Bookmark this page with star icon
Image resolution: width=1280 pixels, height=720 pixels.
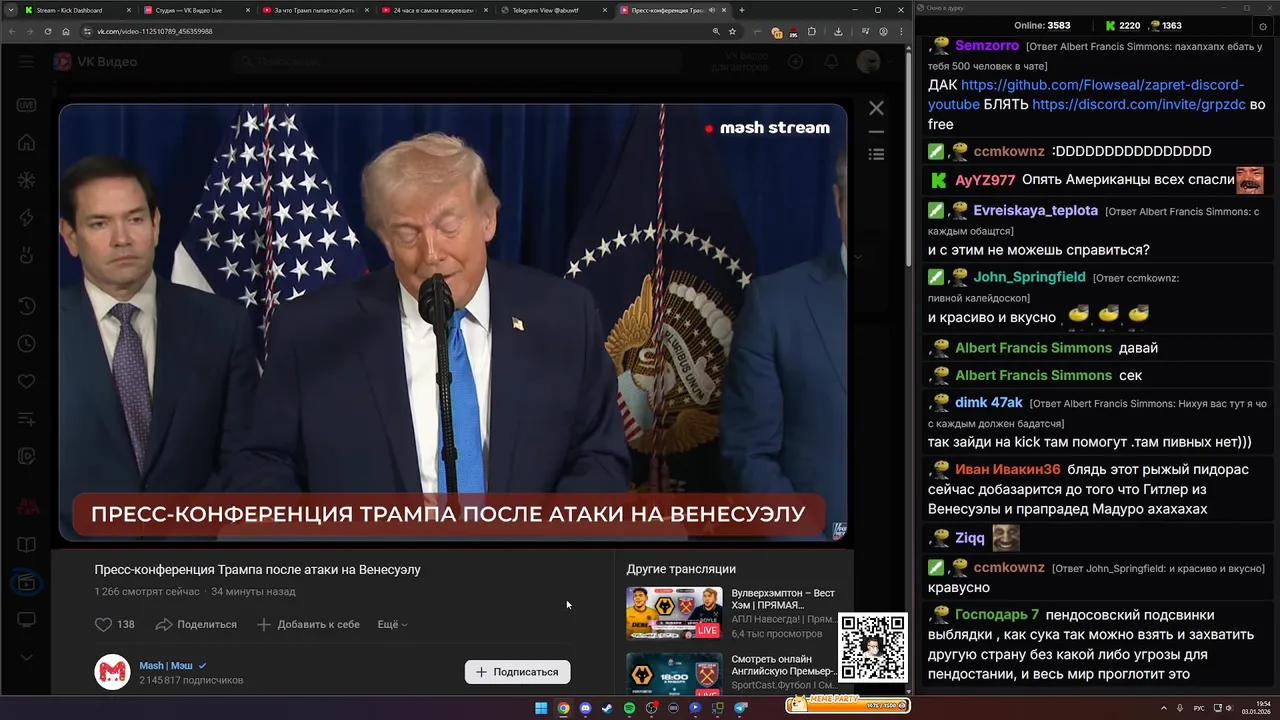(732, 31)
